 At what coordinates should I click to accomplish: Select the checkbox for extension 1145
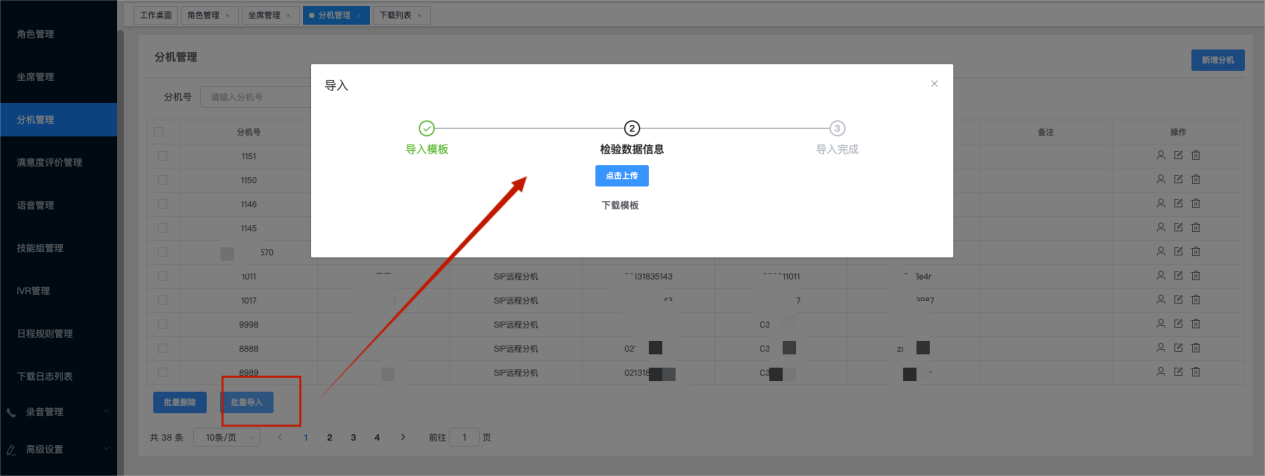pyautogui.click(x=162, y=228)
